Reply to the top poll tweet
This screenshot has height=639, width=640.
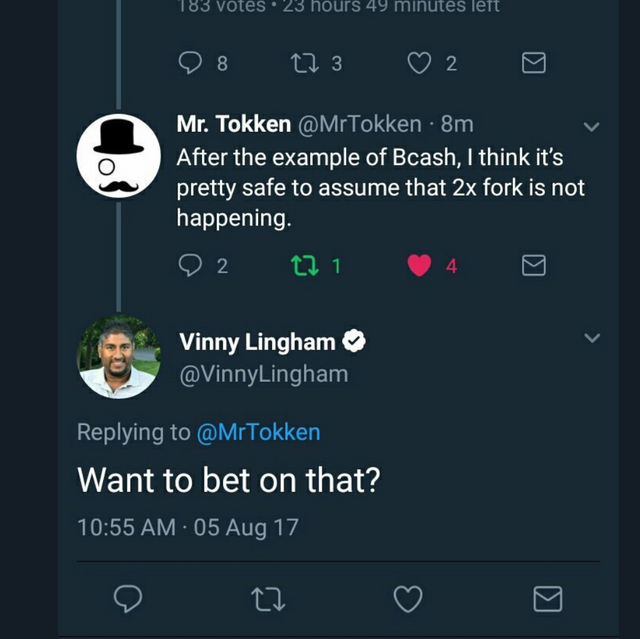(190, 63)
